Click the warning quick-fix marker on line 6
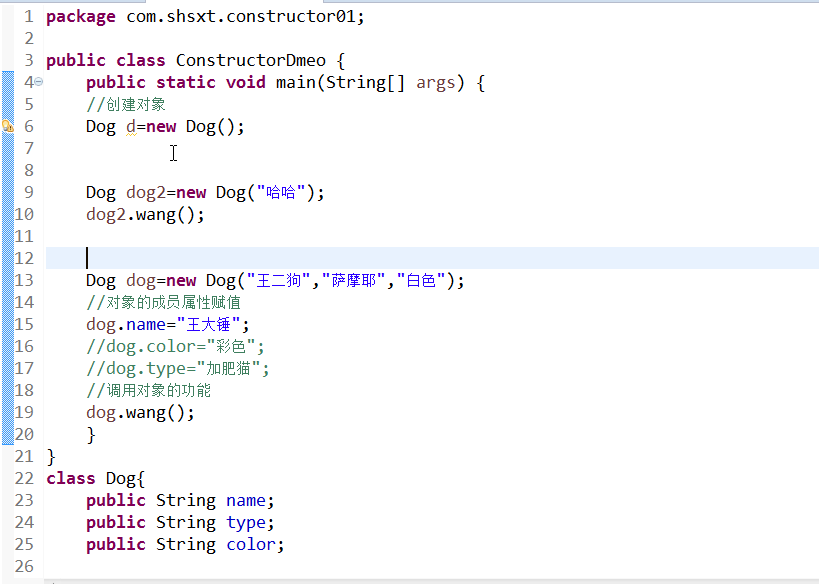819x584 pixels. [7, 126]
